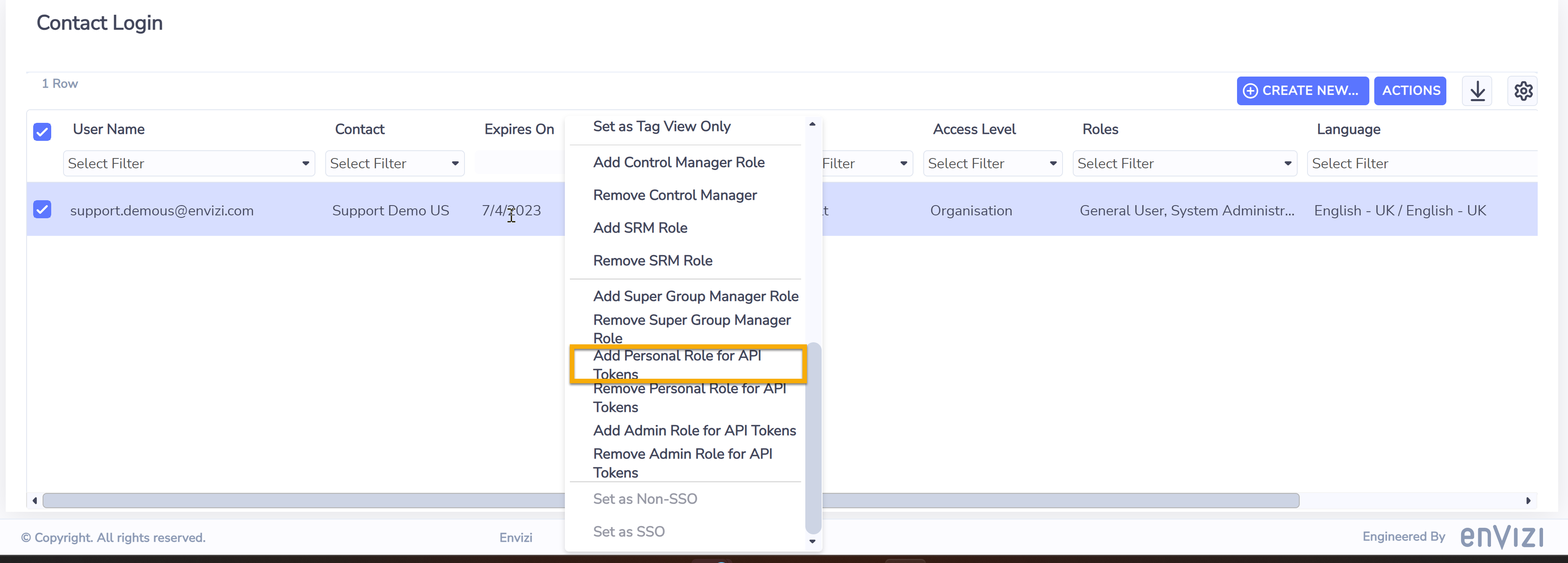The width and height of the screenshot is (1568, 563).
Task: Click the 1 Row count label
Action: click(x=60, y=84)
